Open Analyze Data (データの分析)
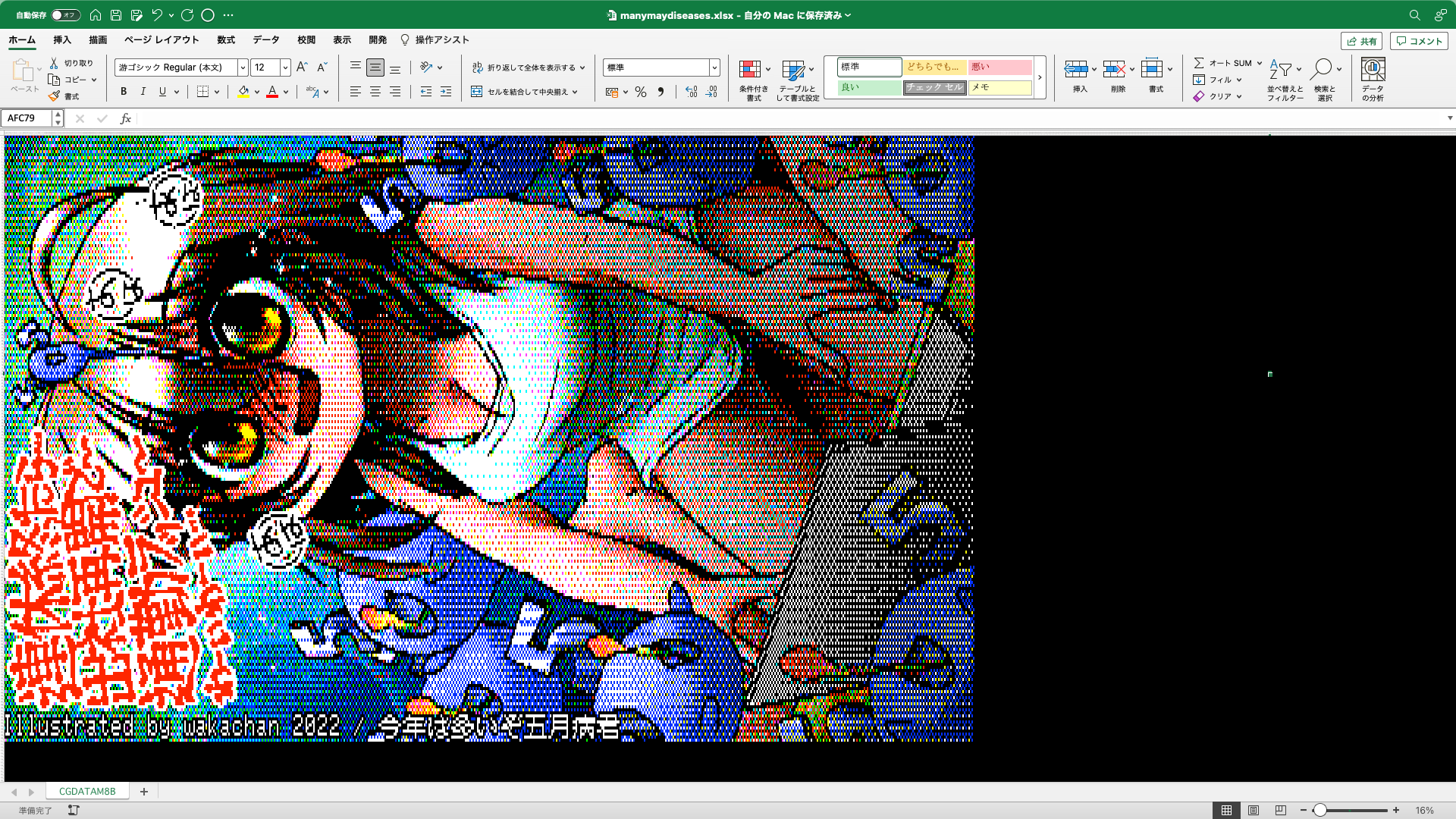This screenshot has width=1456, height=819. (1373, 80)
